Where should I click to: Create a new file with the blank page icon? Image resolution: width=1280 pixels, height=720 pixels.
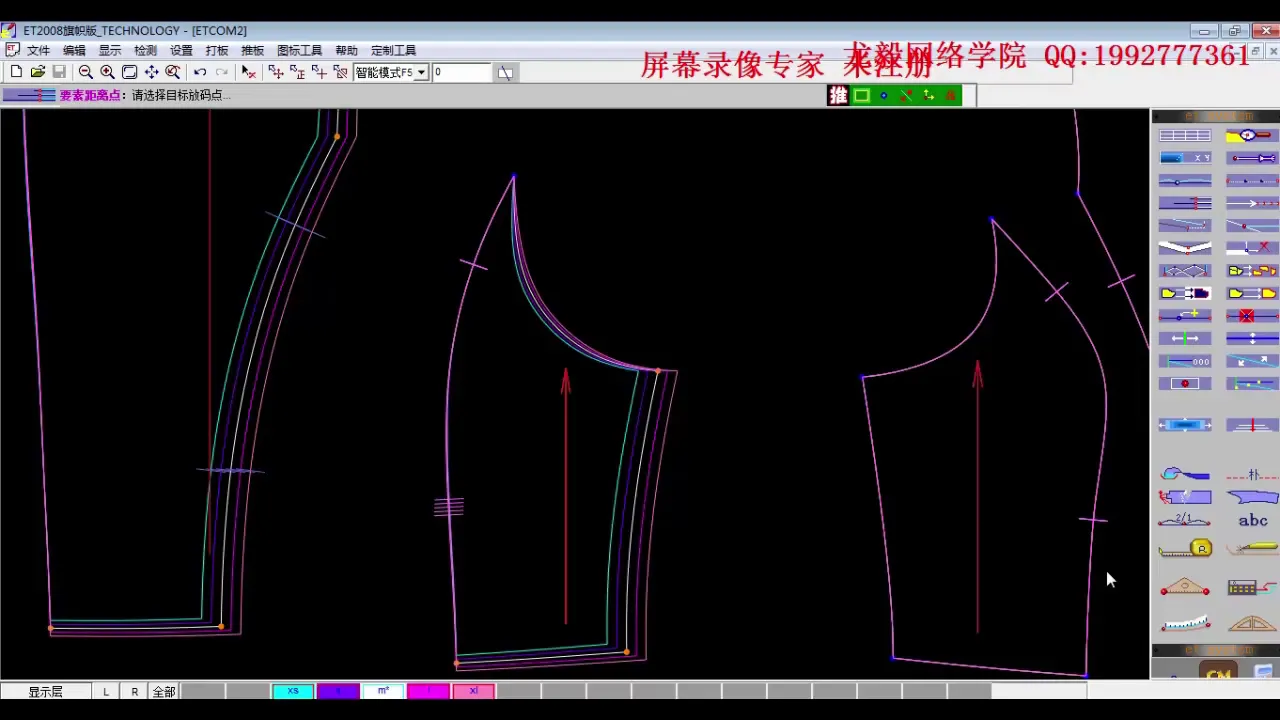click(16, 72)
